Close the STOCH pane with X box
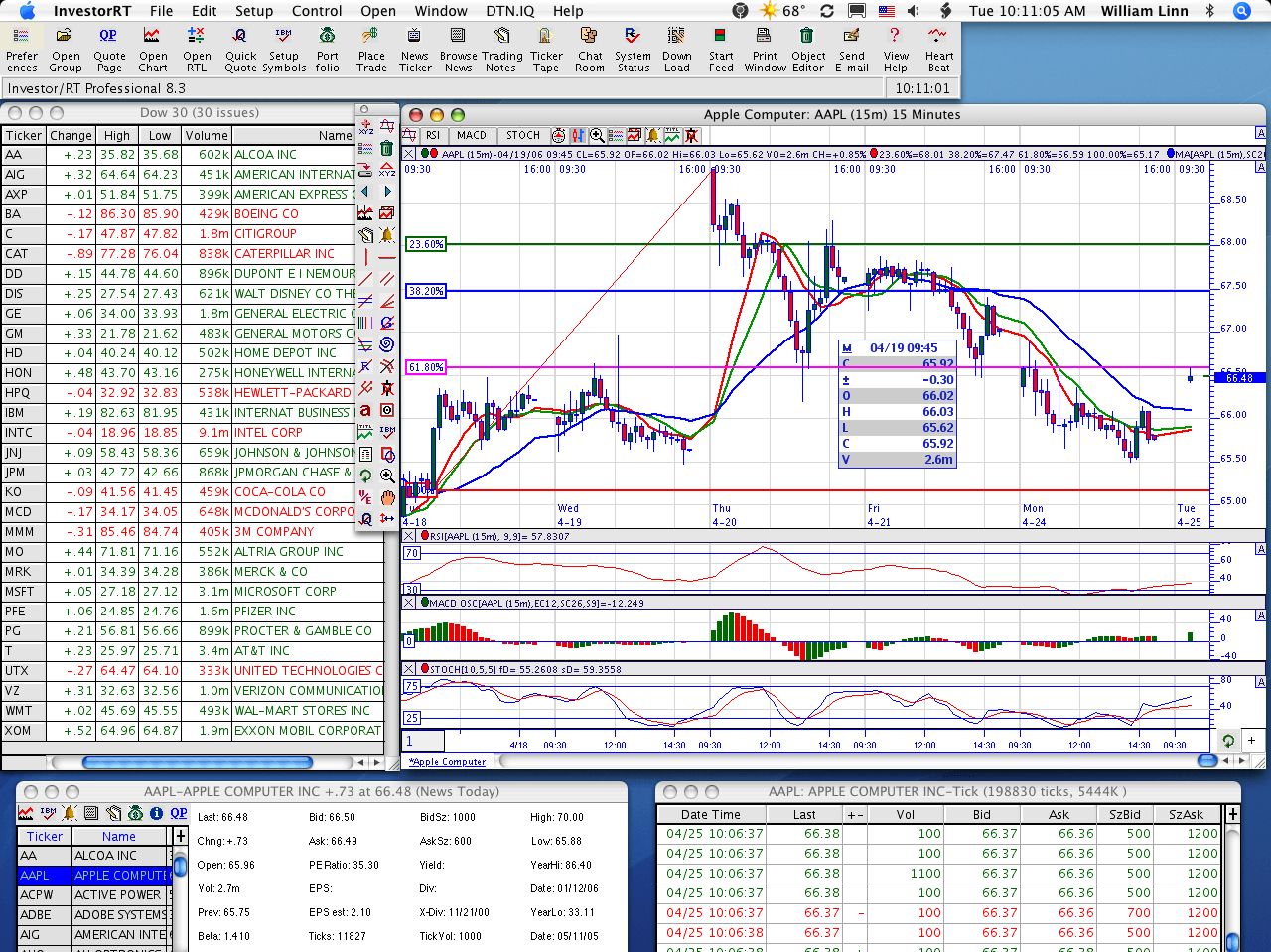This screenshot has height=952, width=1271. [410, 669]
